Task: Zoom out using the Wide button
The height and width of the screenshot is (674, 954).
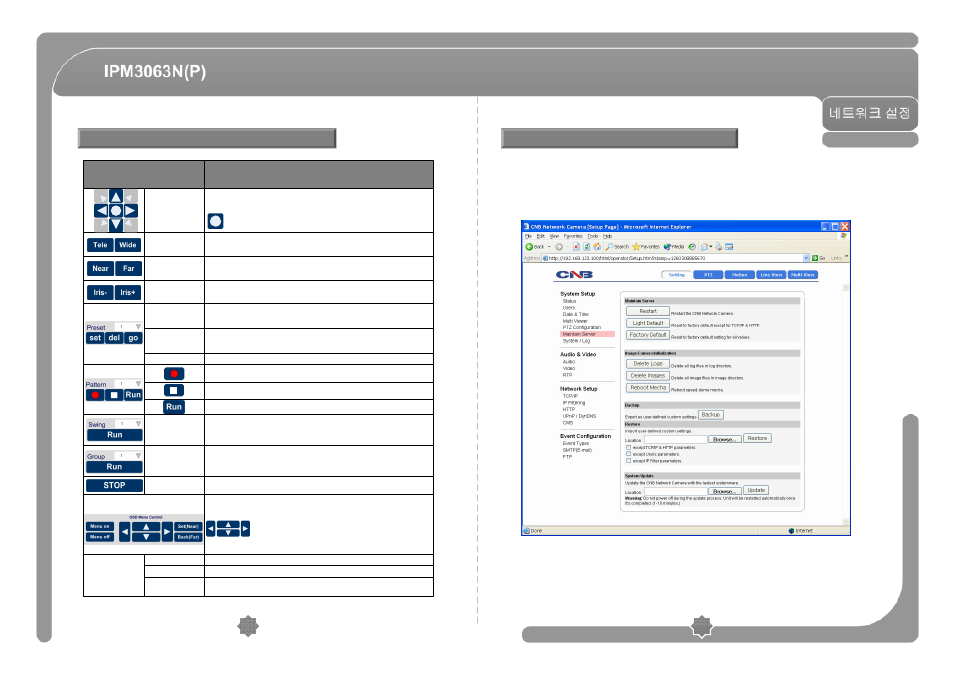Action: pos(128,245)
